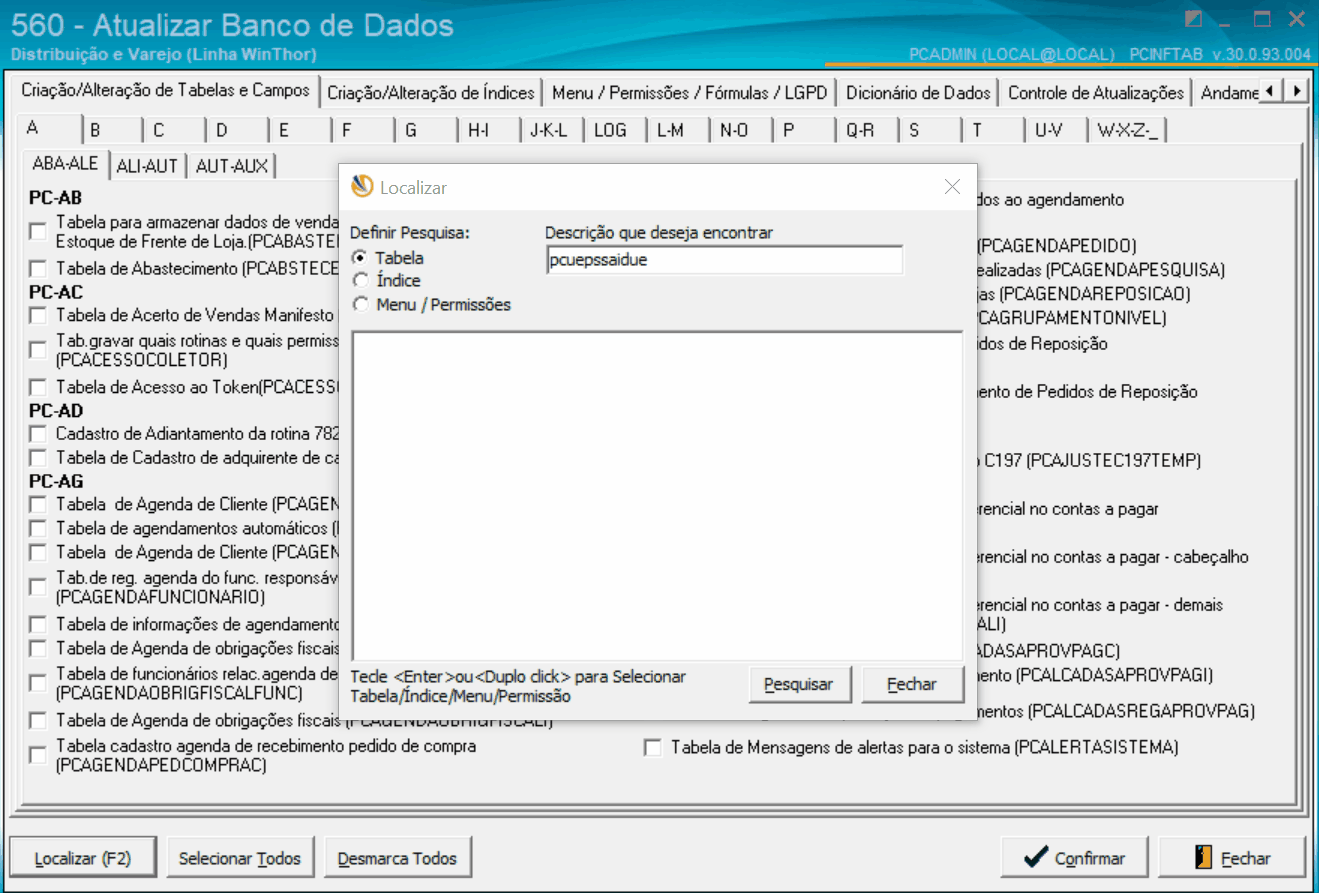Select the Menu / Permissões radio option
The image size is (1319, 893).
click(361, 305)
